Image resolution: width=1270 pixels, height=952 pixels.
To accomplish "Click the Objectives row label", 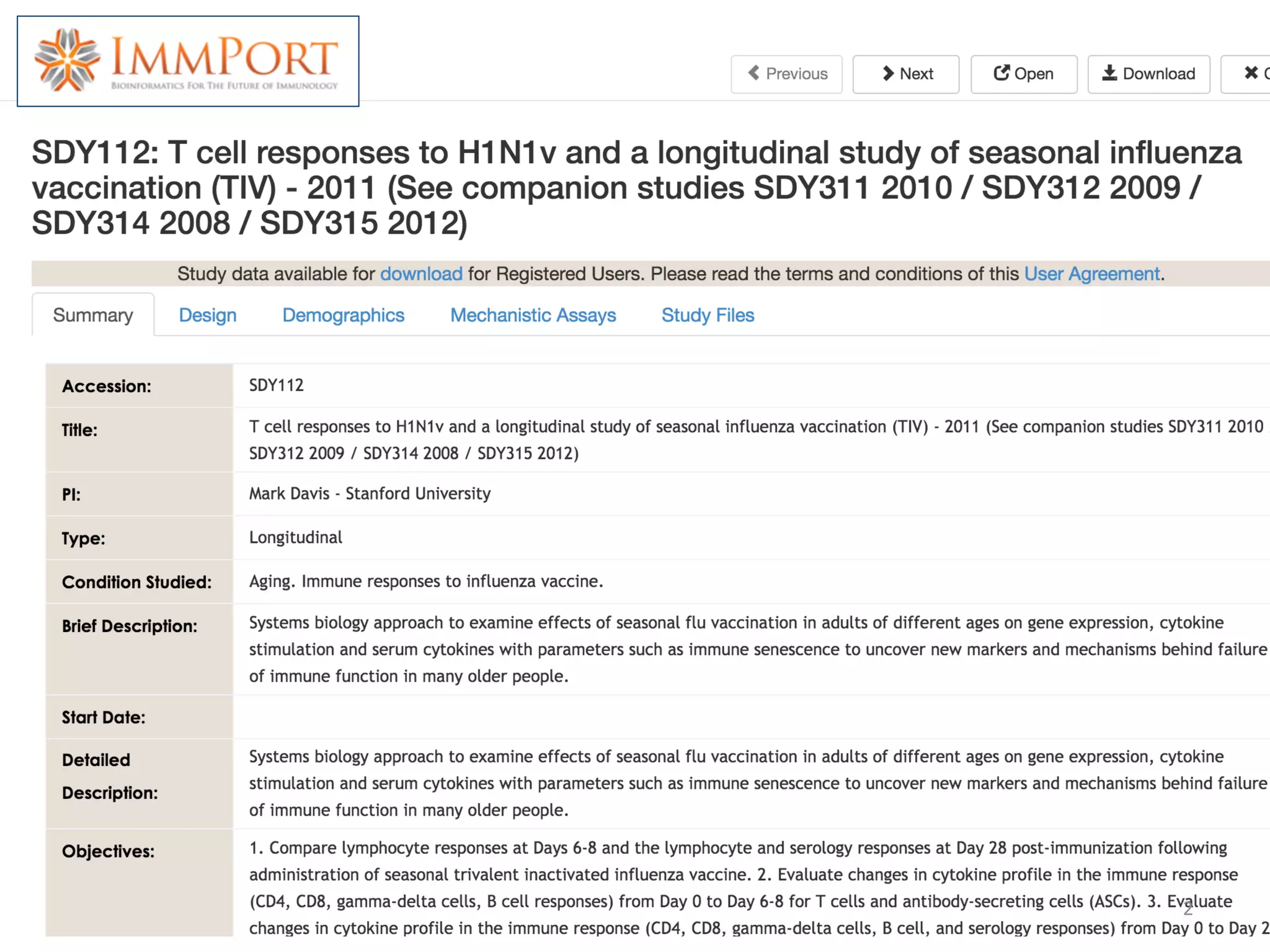I will tap(108, 852).
